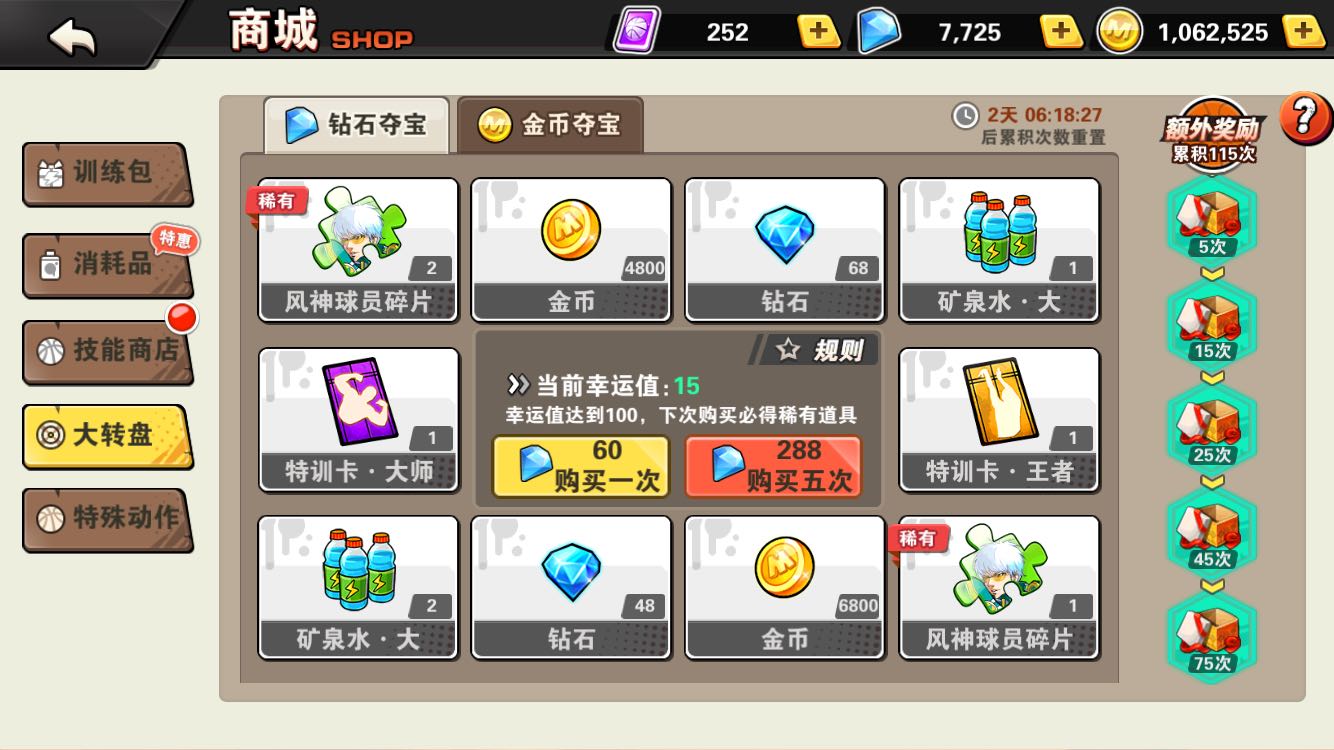This screenshot has width=1334, height=750.
Task: Add more gold coins with plus icon
Action: pos(1304,32)
